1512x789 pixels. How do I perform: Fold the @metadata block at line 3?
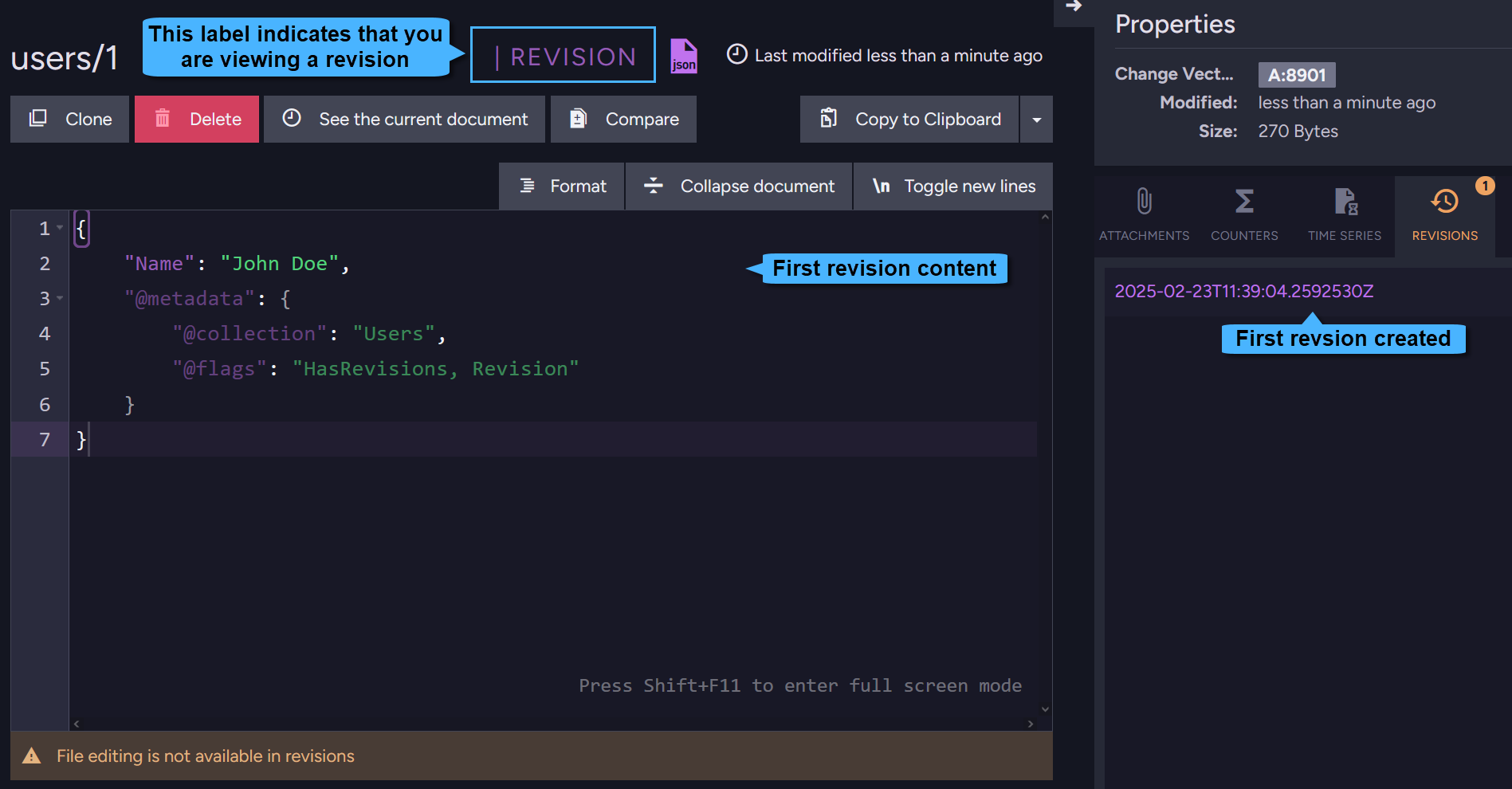[x=61, y=299]
